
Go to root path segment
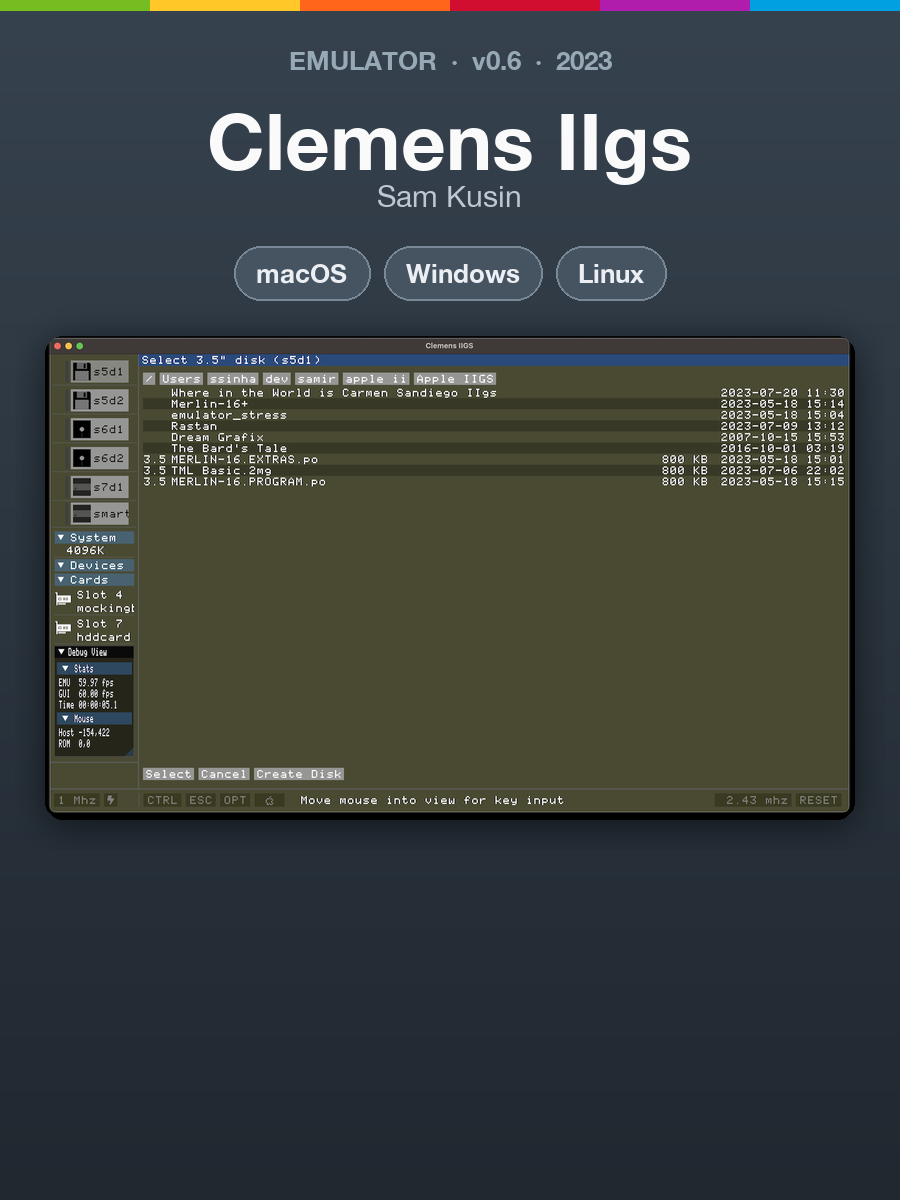[149, 379]
